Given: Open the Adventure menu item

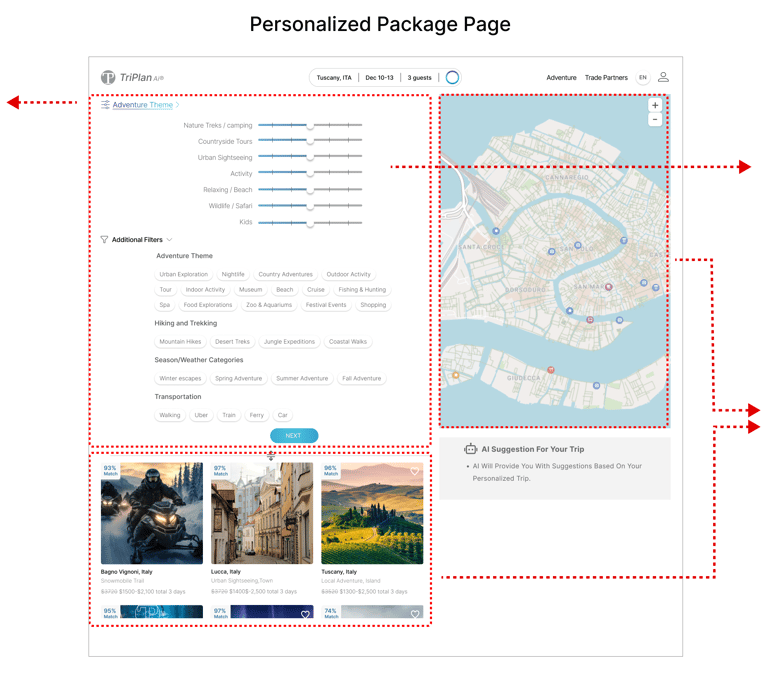Looking at the screenshot, I should [x=561, y=77].
